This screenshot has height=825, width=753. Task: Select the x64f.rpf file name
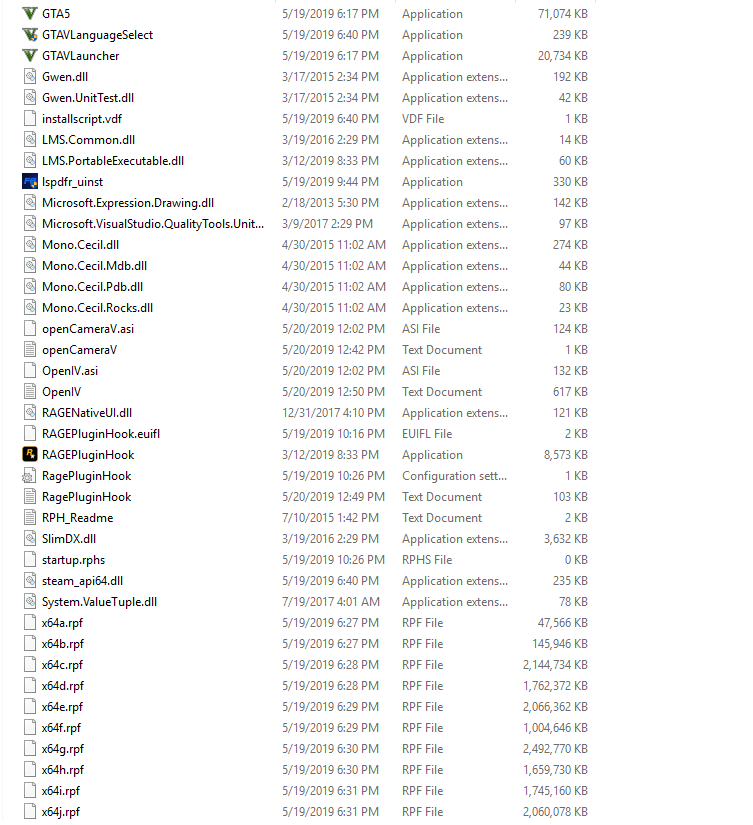point(62,728)
